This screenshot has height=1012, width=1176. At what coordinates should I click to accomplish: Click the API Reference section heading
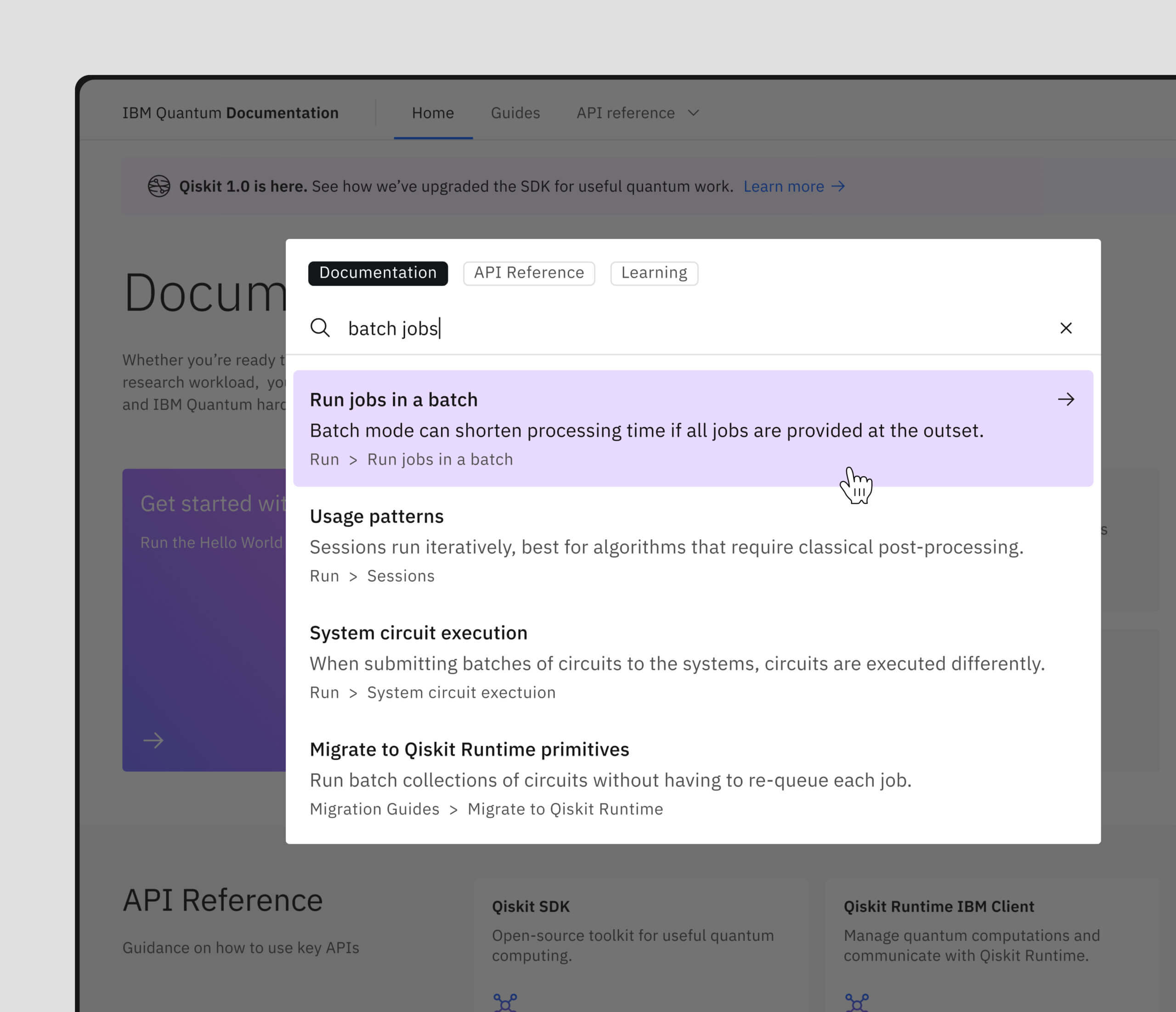[x=223, y=900]
